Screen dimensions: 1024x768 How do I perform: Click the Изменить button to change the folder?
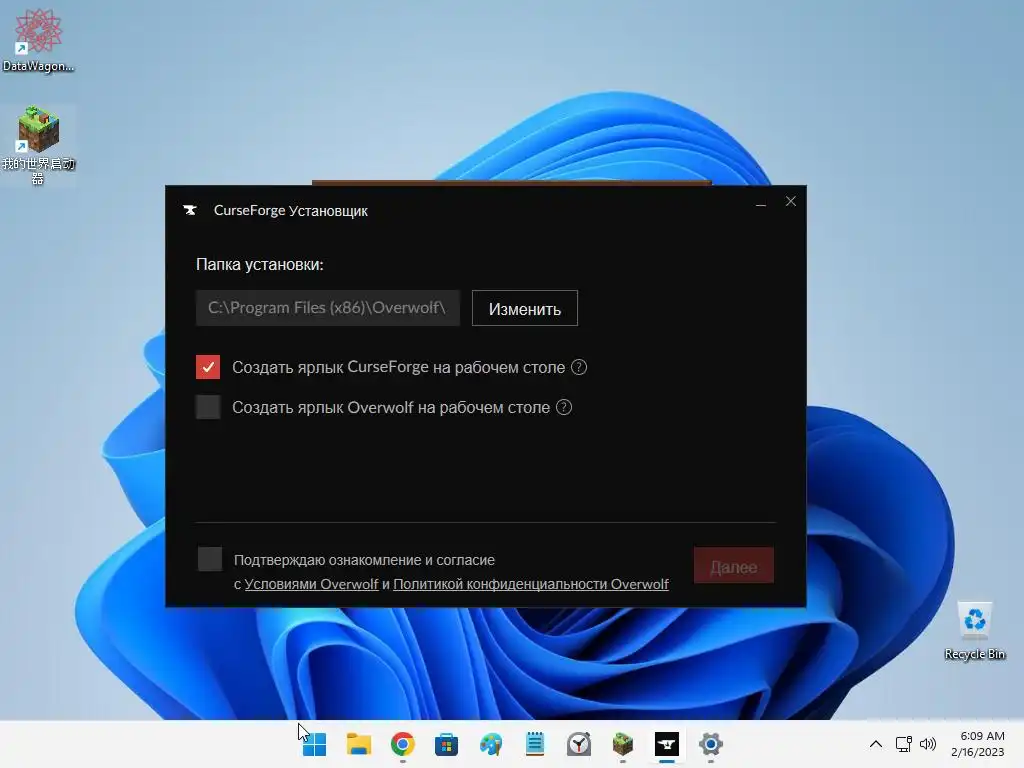point(524,308)
